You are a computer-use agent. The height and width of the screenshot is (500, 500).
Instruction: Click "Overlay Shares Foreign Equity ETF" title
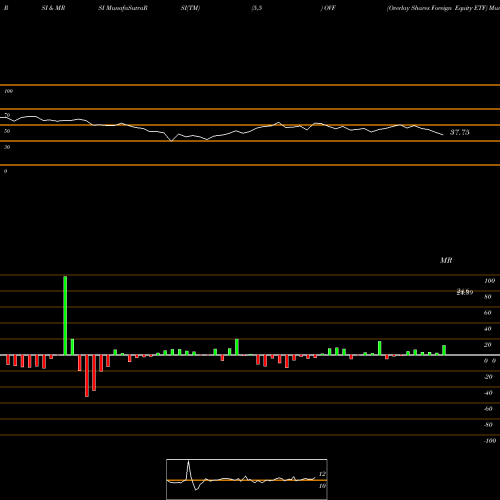(437, 8)
